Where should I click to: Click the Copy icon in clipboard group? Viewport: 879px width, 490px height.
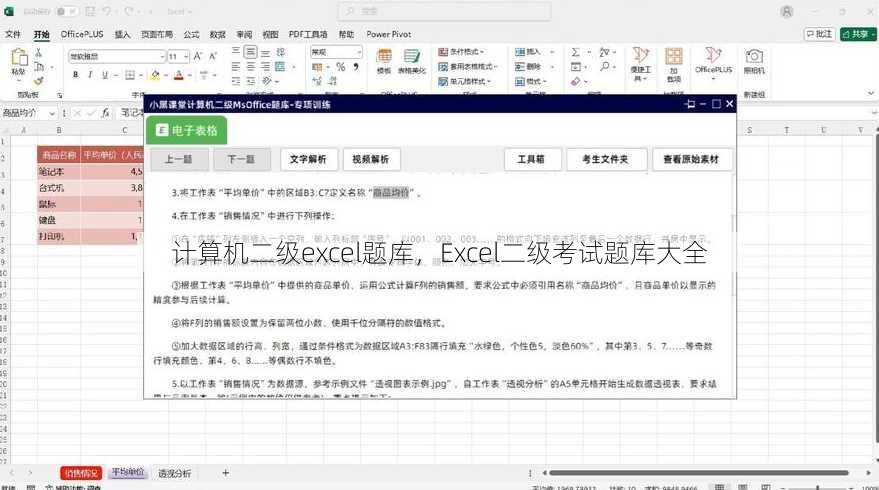click(x=39, y=67)
